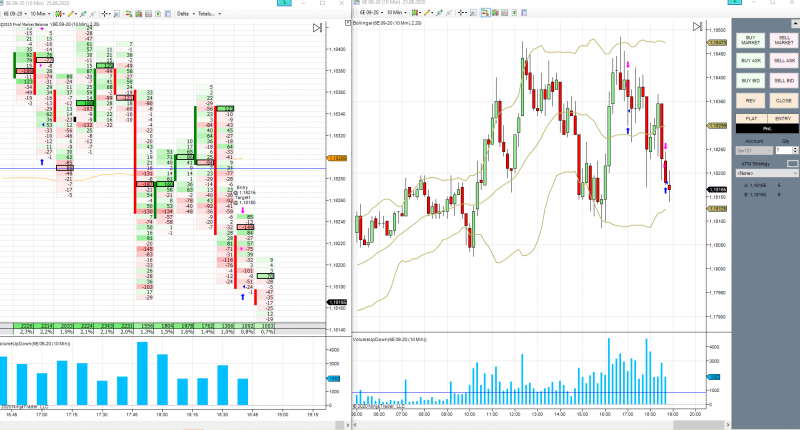
Task: Click scroll-to-latest-bar arrow in left chart
Action: click(x=317, y=28)
